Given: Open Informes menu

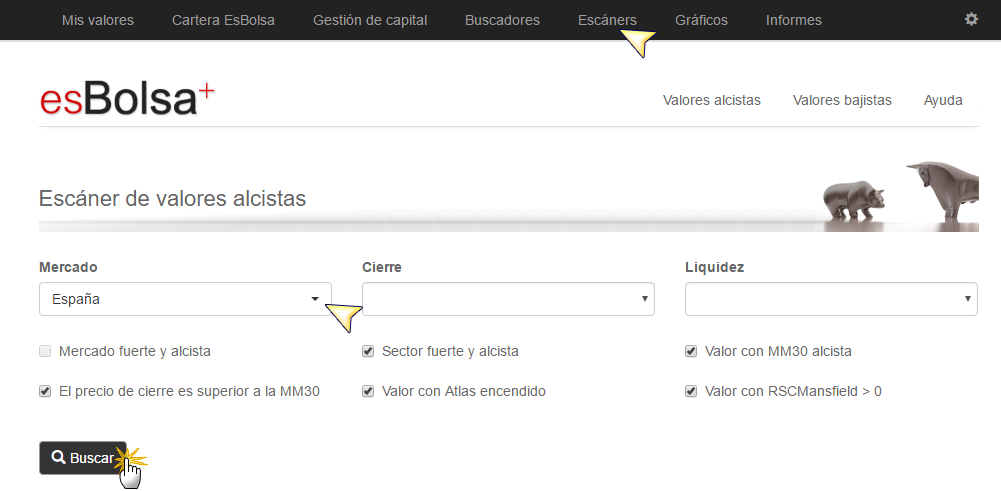Looking at the screenshot, I should (794, 20).
